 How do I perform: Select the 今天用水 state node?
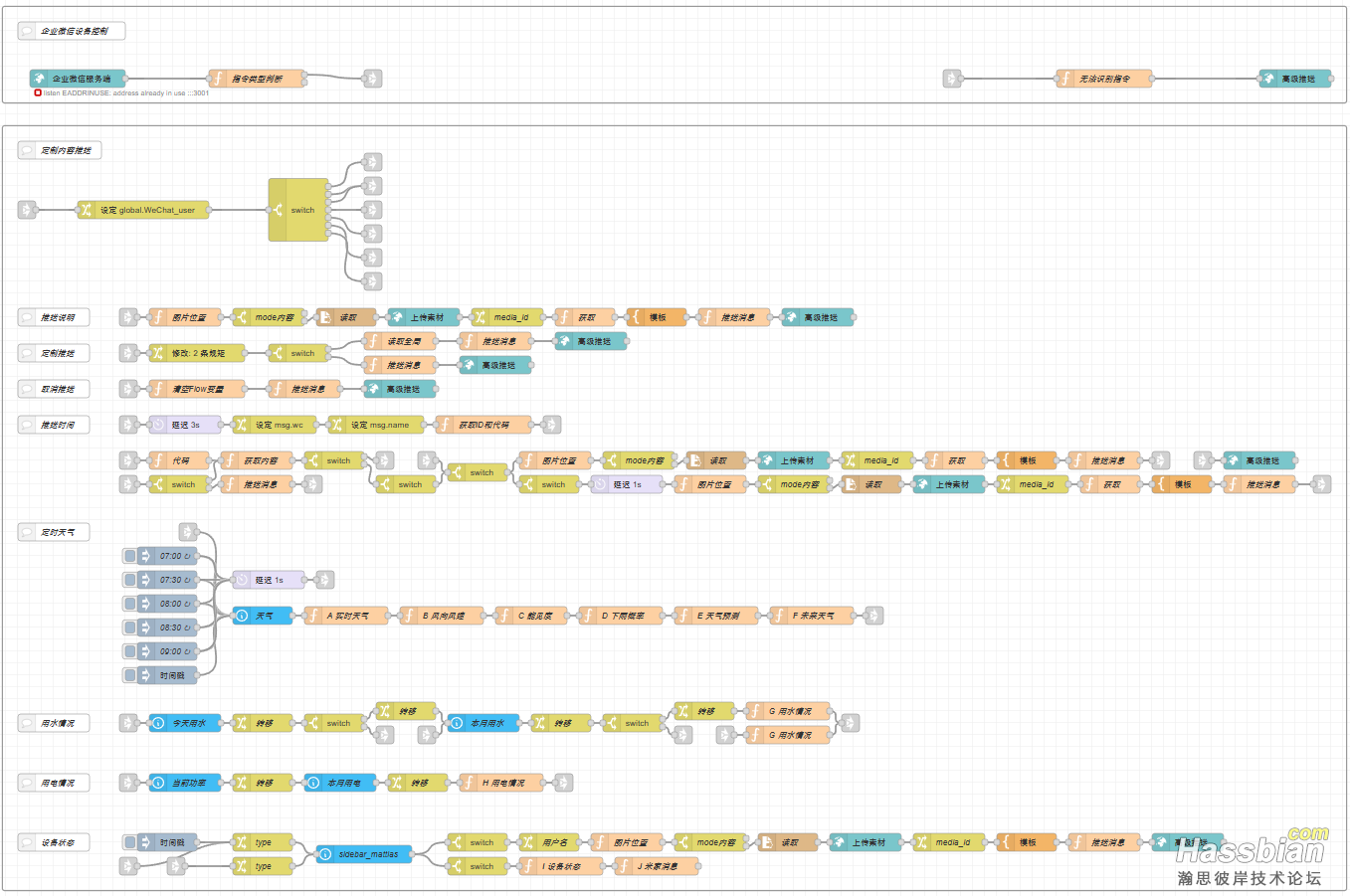click(x=185, y=723)
